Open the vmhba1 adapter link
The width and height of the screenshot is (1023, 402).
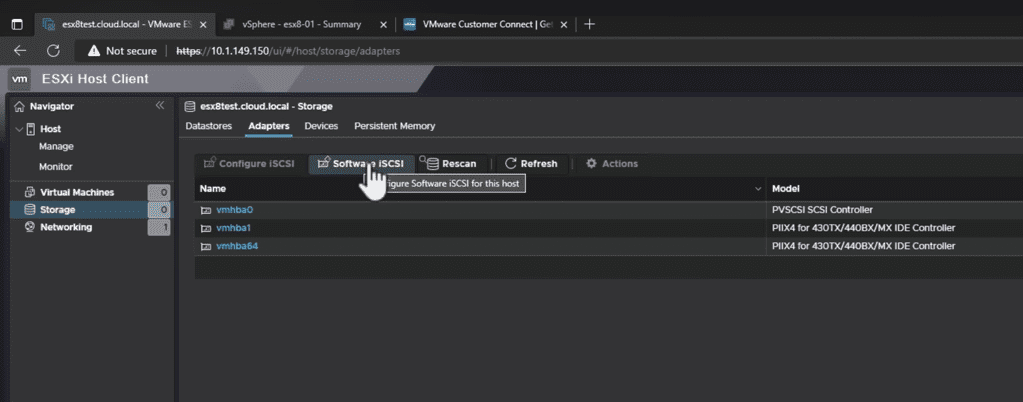click(234, 228)
